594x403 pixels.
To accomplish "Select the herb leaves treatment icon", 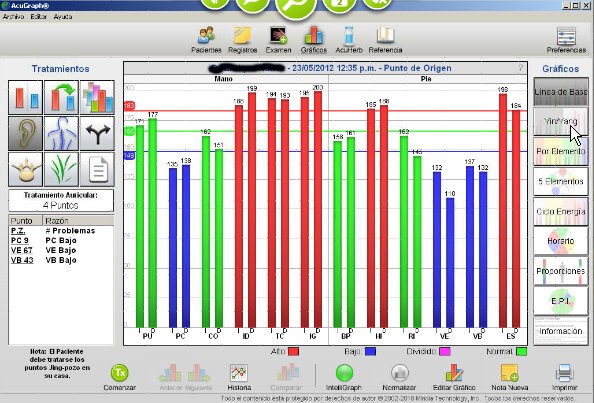I will pos(61,169).
